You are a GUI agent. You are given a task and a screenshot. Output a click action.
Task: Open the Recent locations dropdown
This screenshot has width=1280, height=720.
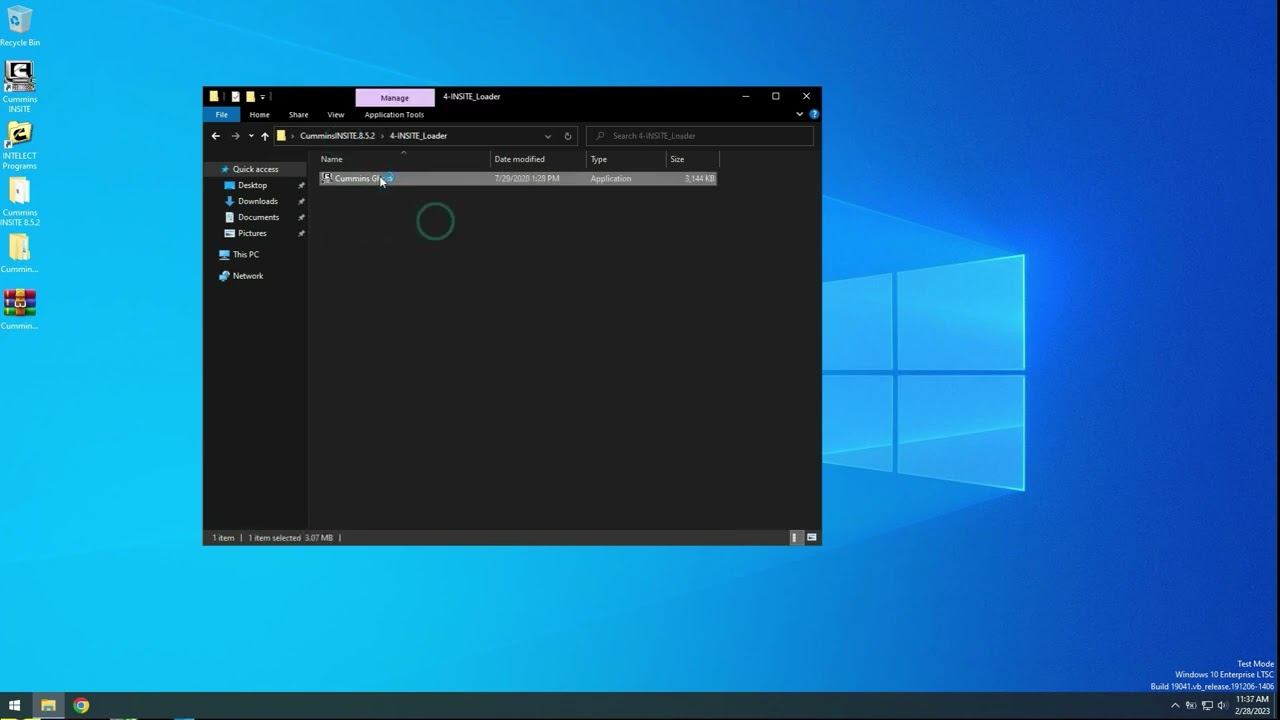pos(251,136)
